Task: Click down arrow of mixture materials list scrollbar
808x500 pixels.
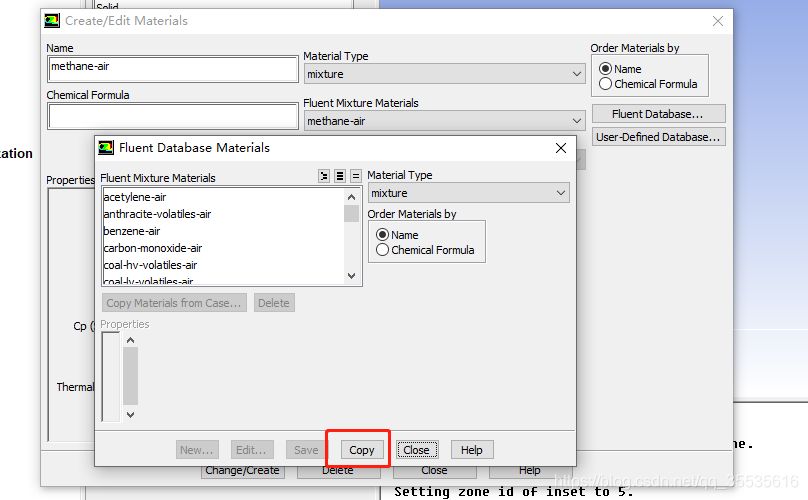Action: (x=351, y=276)
